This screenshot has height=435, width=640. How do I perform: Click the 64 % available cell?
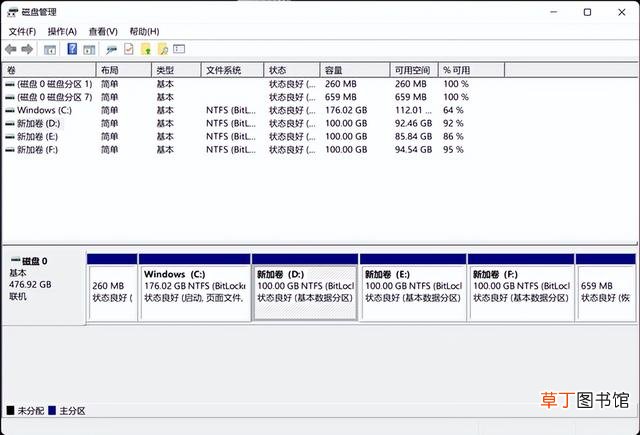[453, 110]
